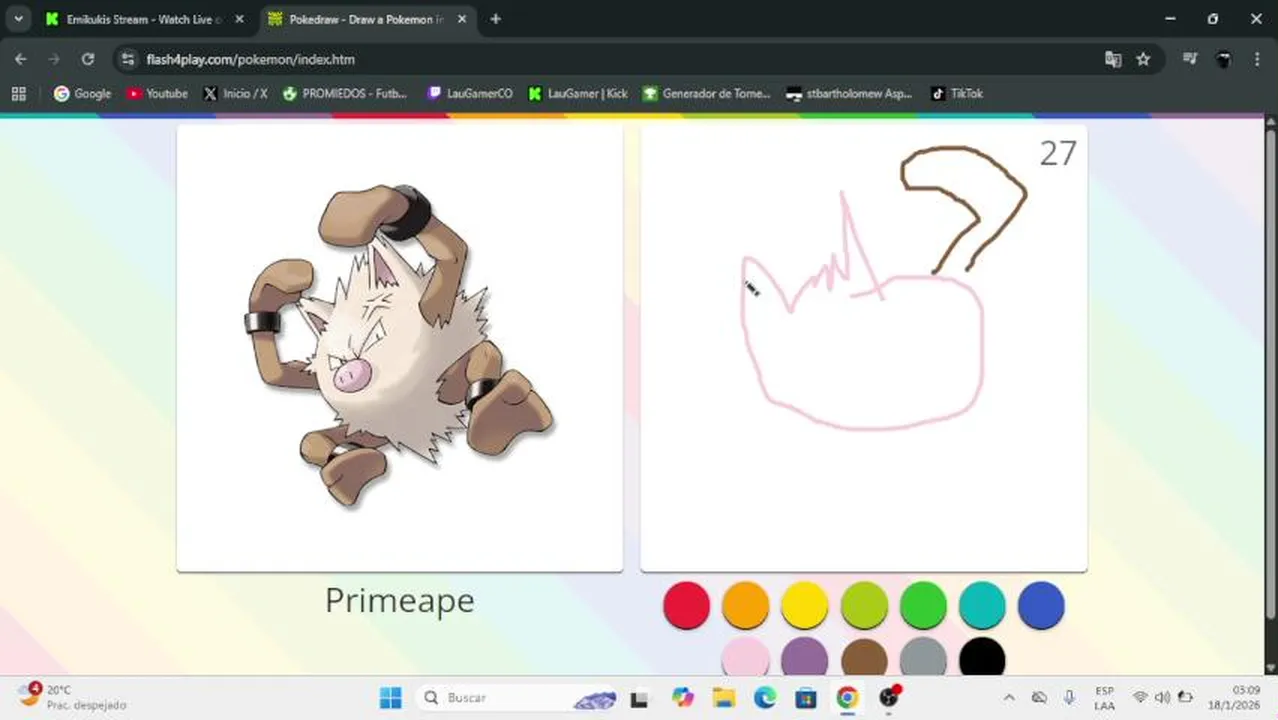
Task: Bookmark this page with the star icon
Action: click(x=1143, y=59)
